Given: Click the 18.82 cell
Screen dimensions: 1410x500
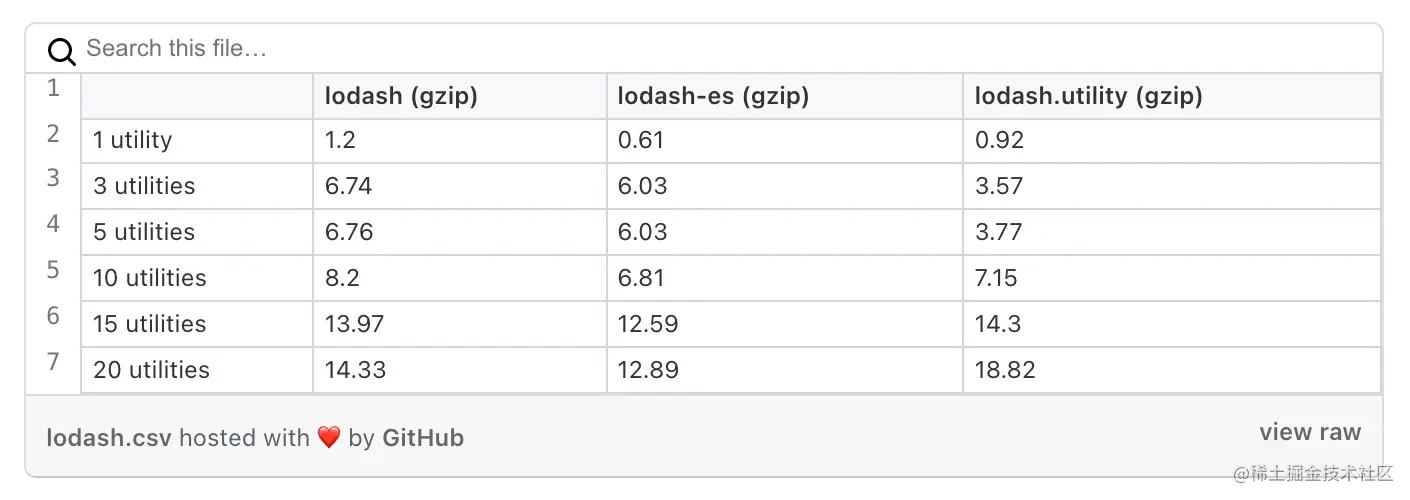Looking at the screenshot, I should tap(1005, 370).
